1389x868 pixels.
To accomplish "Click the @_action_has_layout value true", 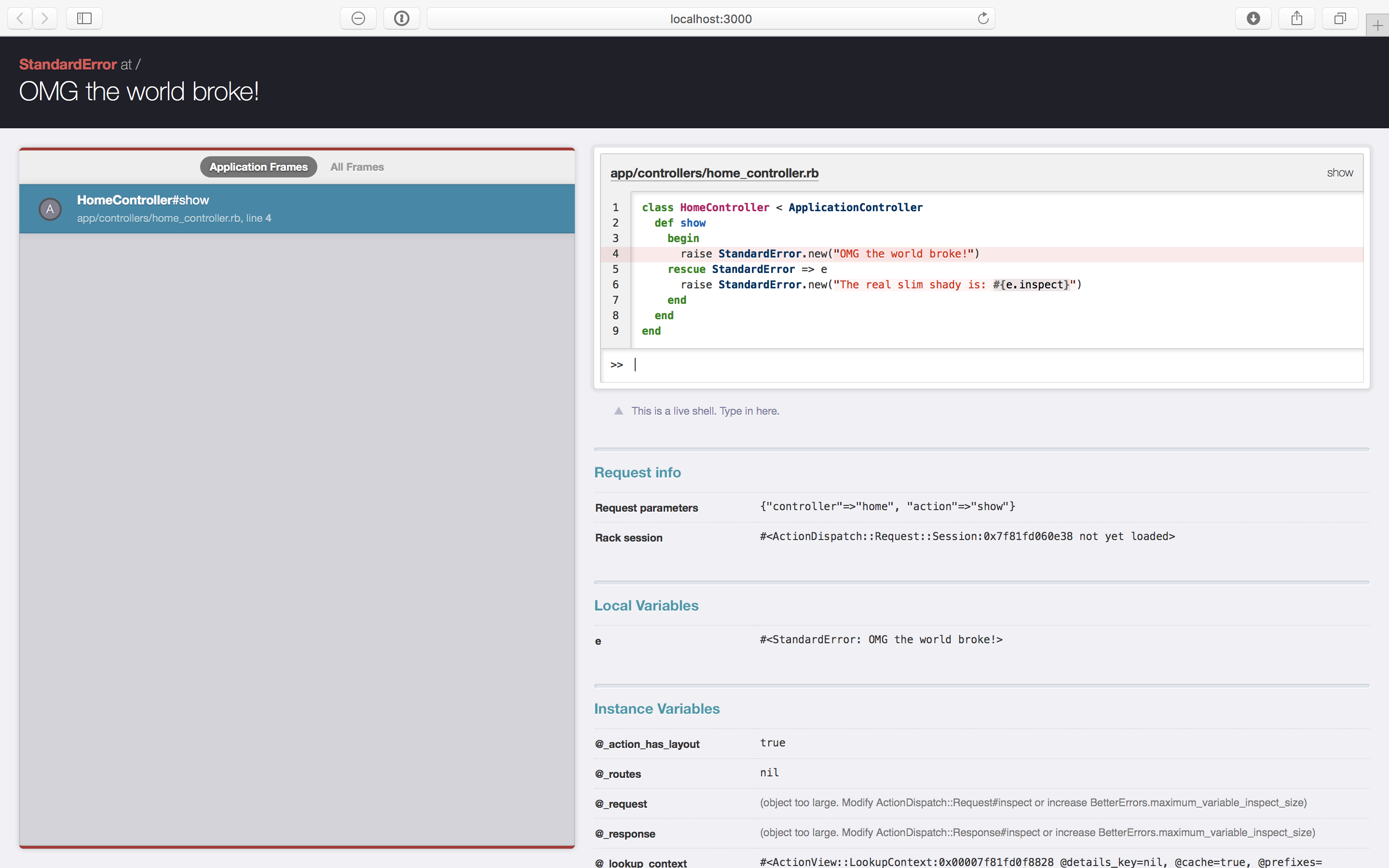I will pos(773,743).
